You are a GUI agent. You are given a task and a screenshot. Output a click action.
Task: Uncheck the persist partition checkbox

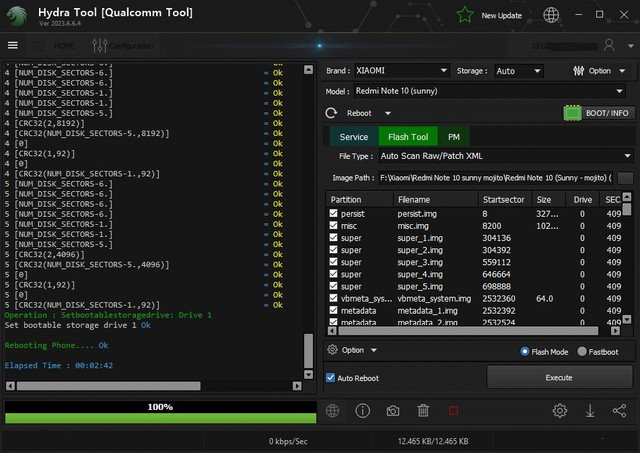pos(333,213)
